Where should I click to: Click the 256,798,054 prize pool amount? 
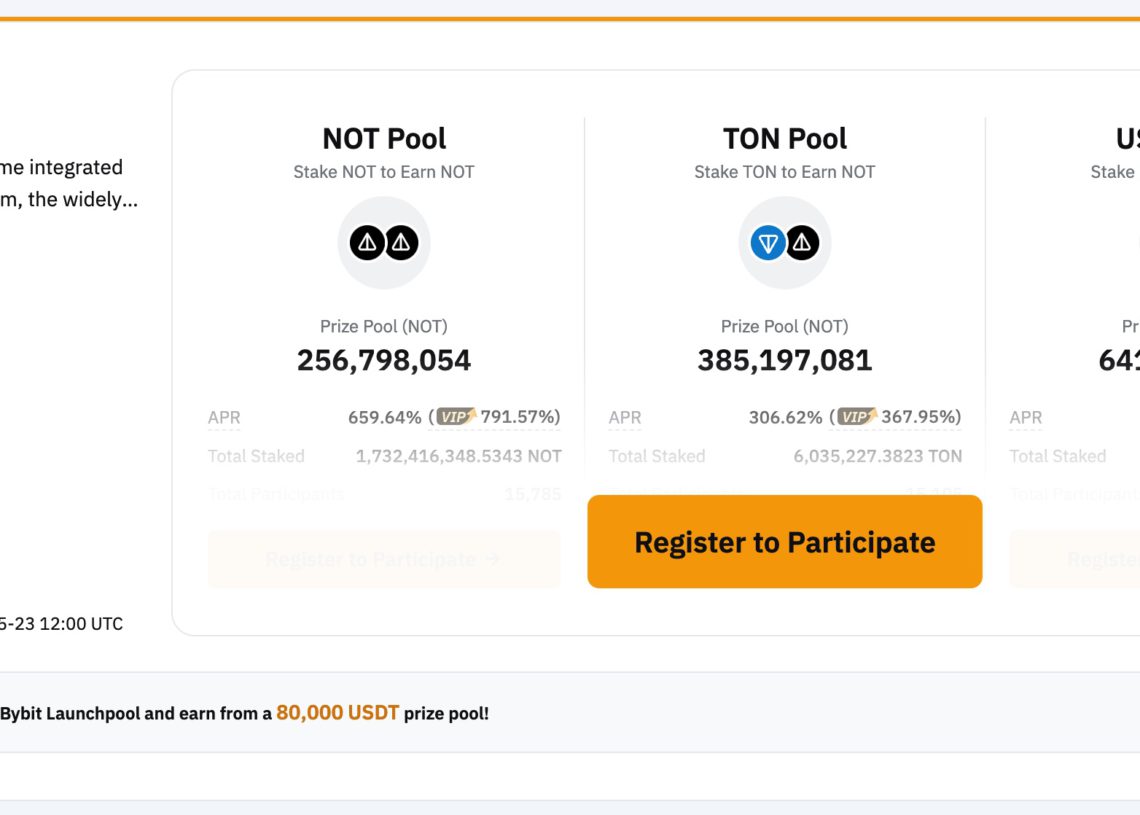tap(384, 360)
